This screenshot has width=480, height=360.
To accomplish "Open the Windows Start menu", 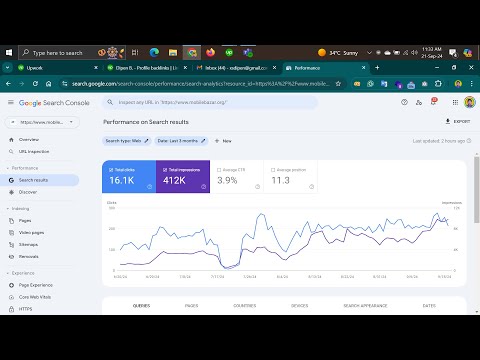I will pos(9,53).
